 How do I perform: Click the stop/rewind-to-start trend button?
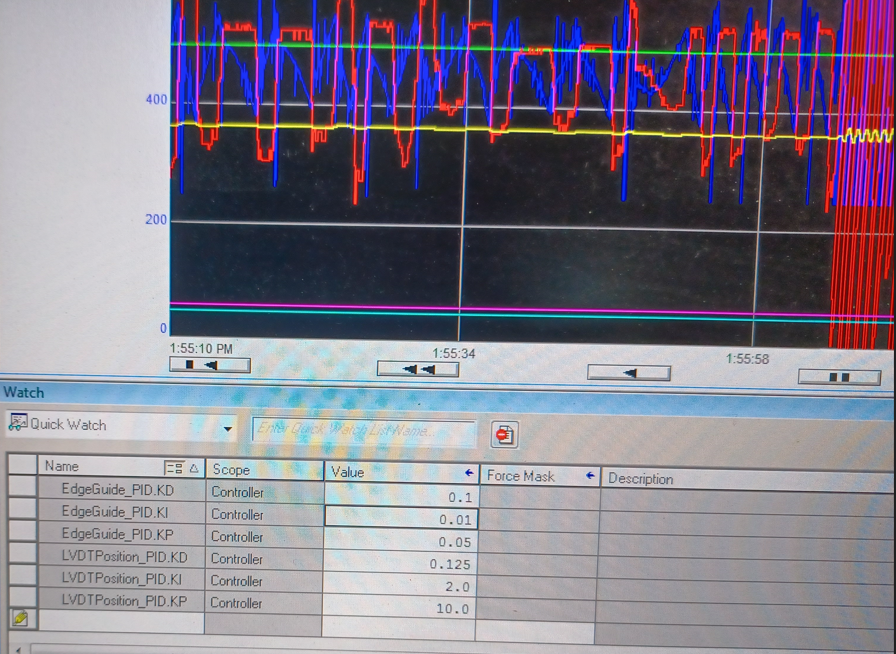click(210, 365)
